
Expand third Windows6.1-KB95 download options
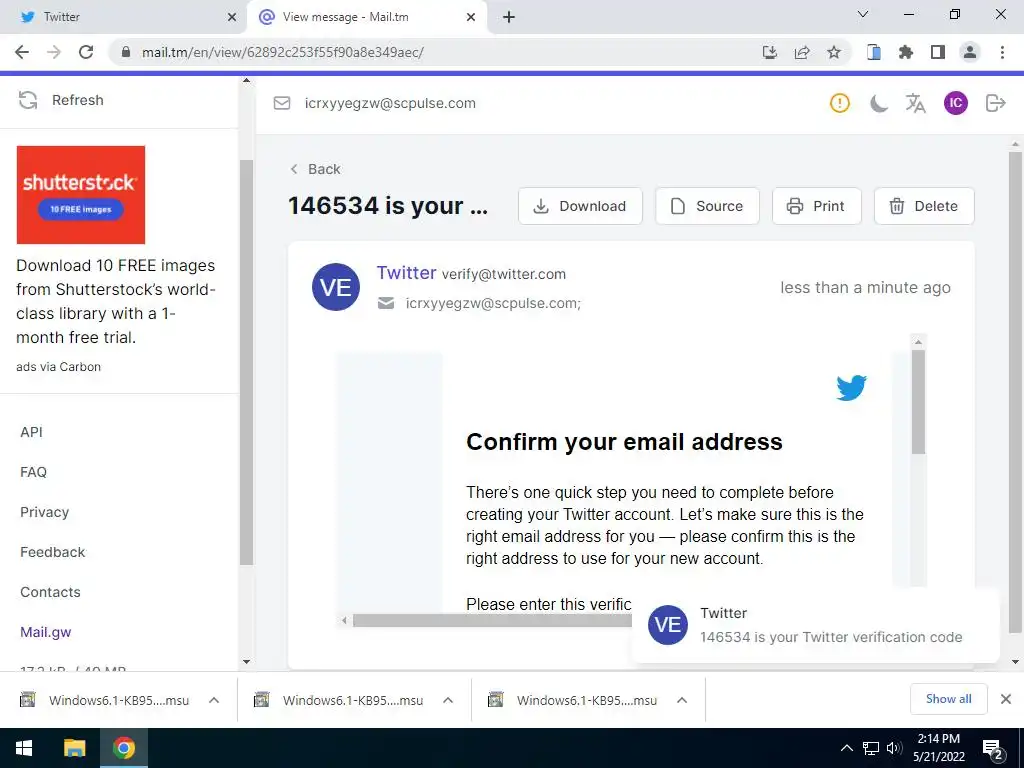pyautogui.click(x=682, y=700)
